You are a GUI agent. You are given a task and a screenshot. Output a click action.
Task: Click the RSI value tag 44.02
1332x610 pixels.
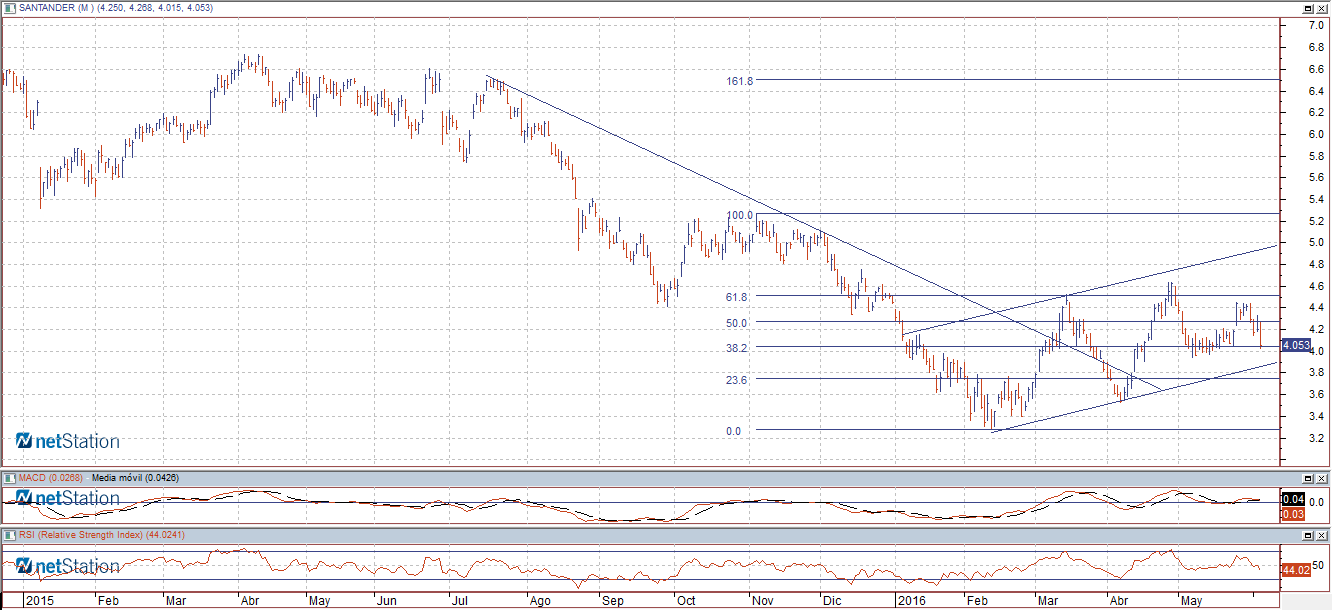point(1295,569)
